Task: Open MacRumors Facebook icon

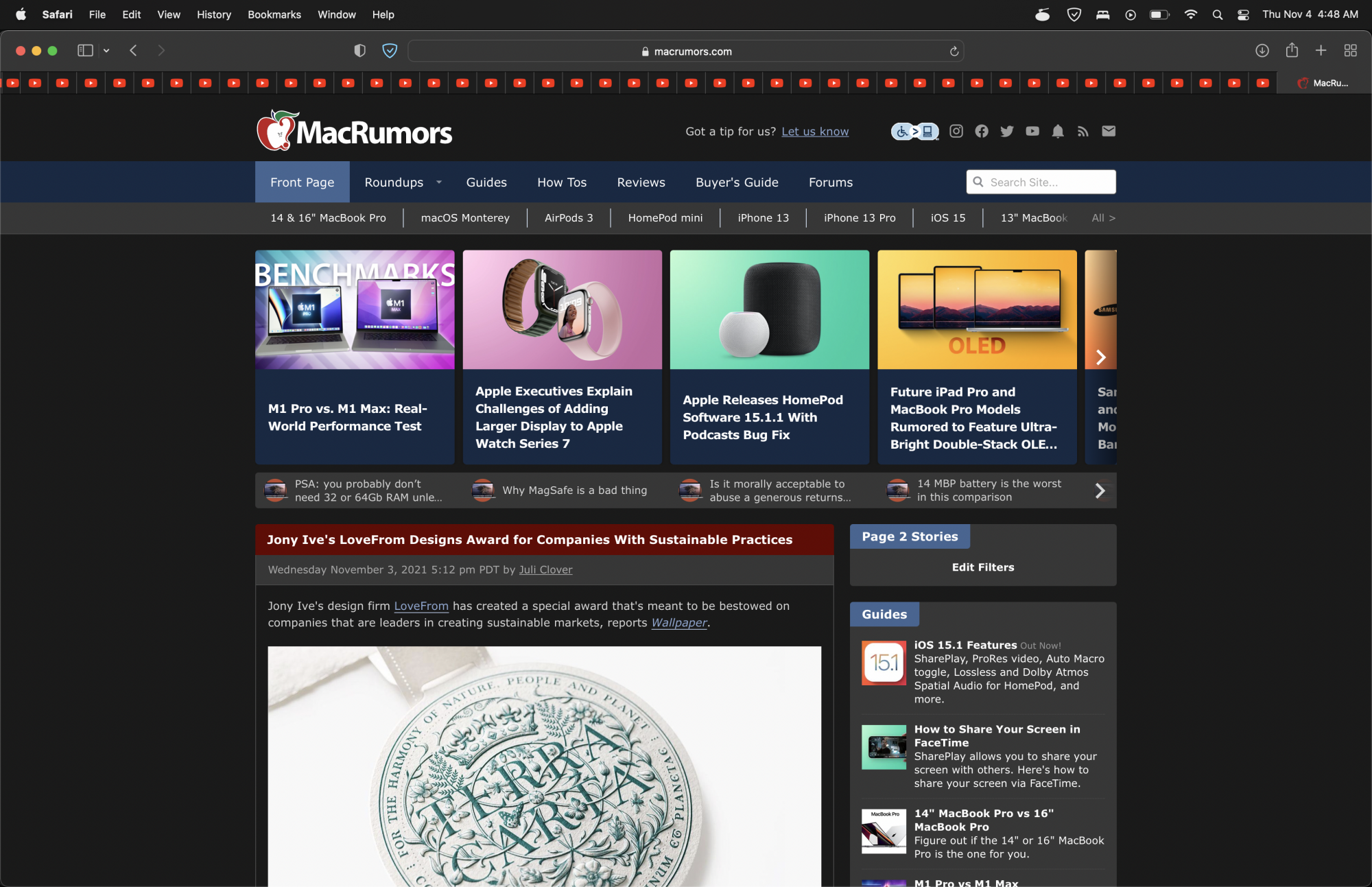Action: click(x=982, y=131)
